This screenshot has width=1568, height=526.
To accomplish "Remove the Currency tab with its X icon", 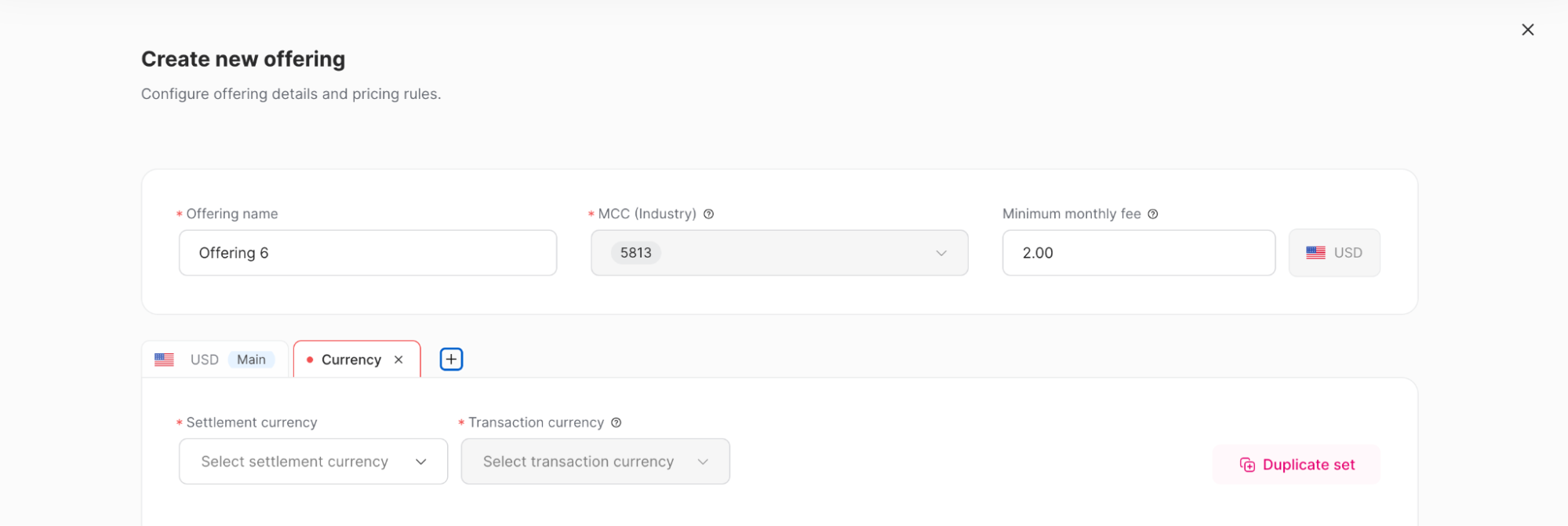I will 398,360.
